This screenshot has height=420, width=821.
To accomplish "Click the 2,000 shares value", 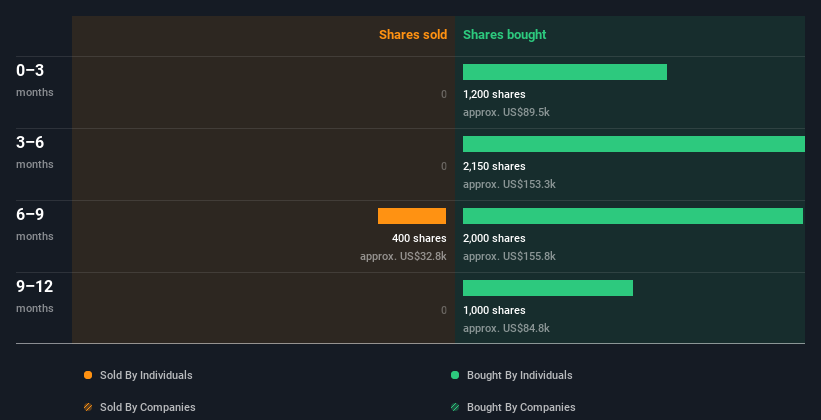I will [494, 238].
